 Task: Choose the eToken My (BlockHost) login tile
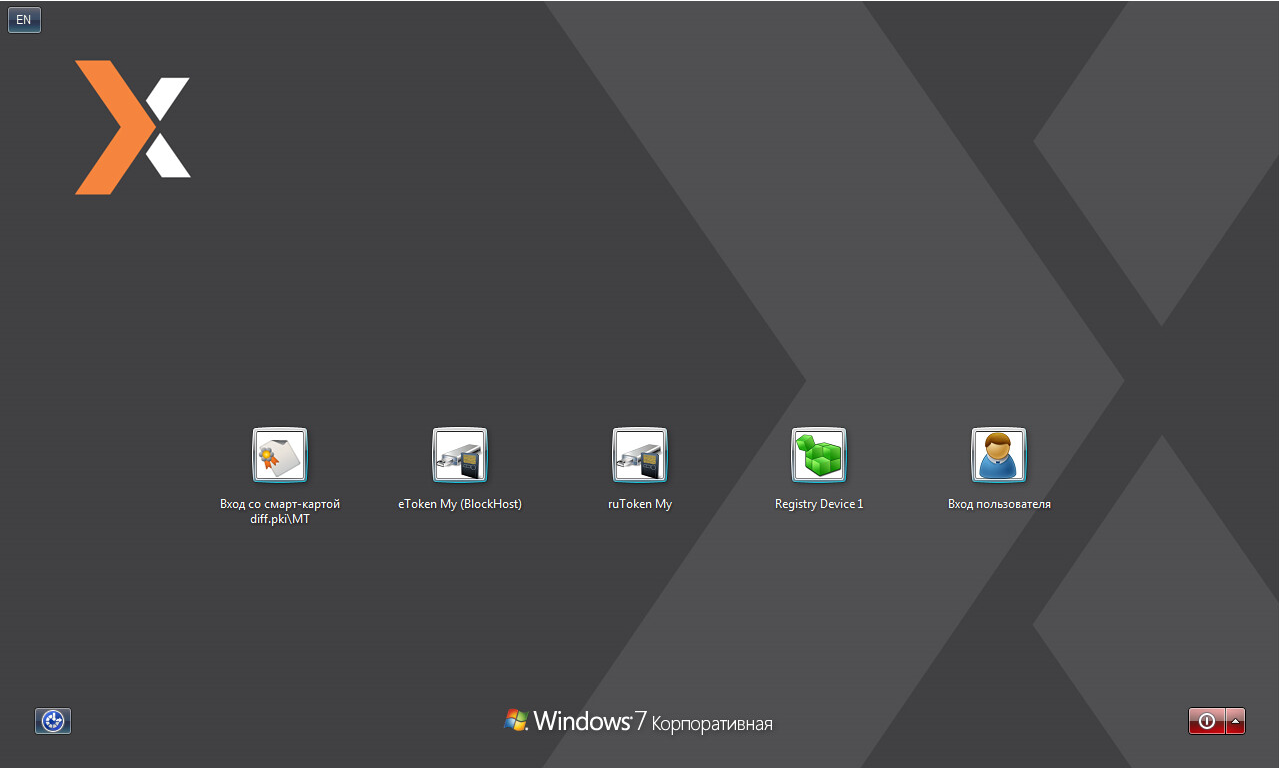pos(460,455)
